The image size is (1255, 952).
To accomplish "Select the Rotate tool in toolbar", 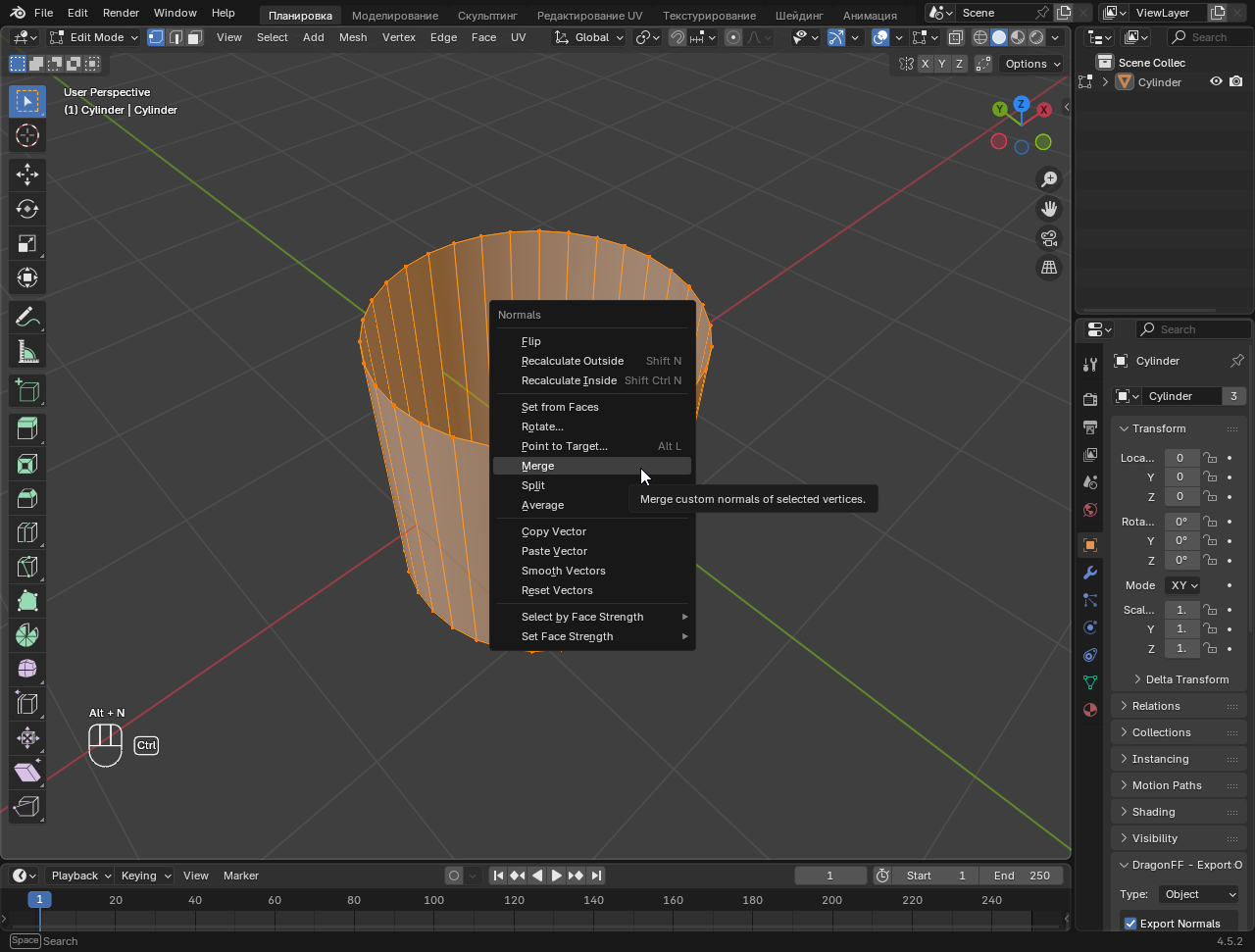I will click(x=26, y=209).
